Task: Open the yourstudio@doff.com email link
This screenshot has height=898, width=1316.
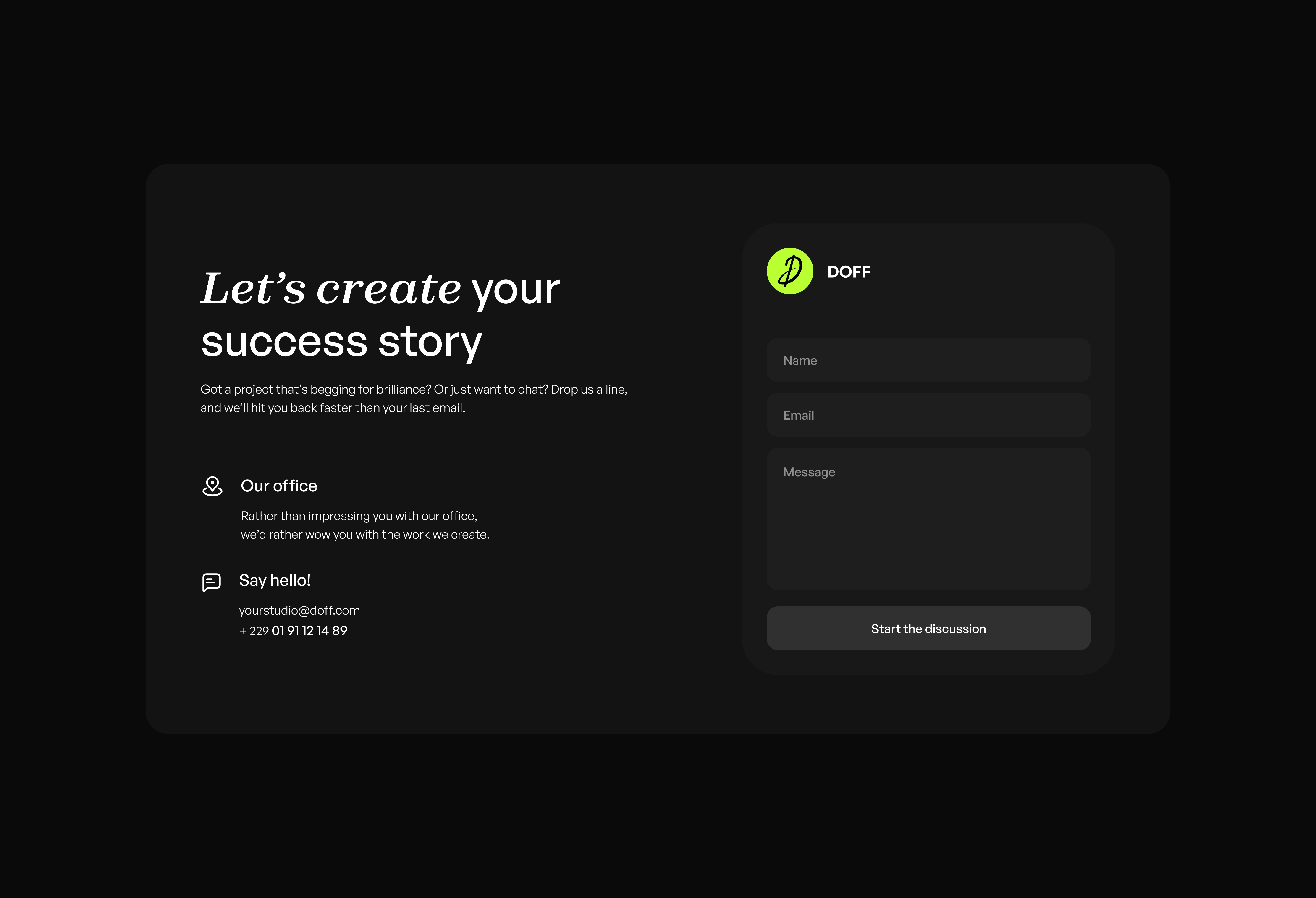Action: (299, 610)
